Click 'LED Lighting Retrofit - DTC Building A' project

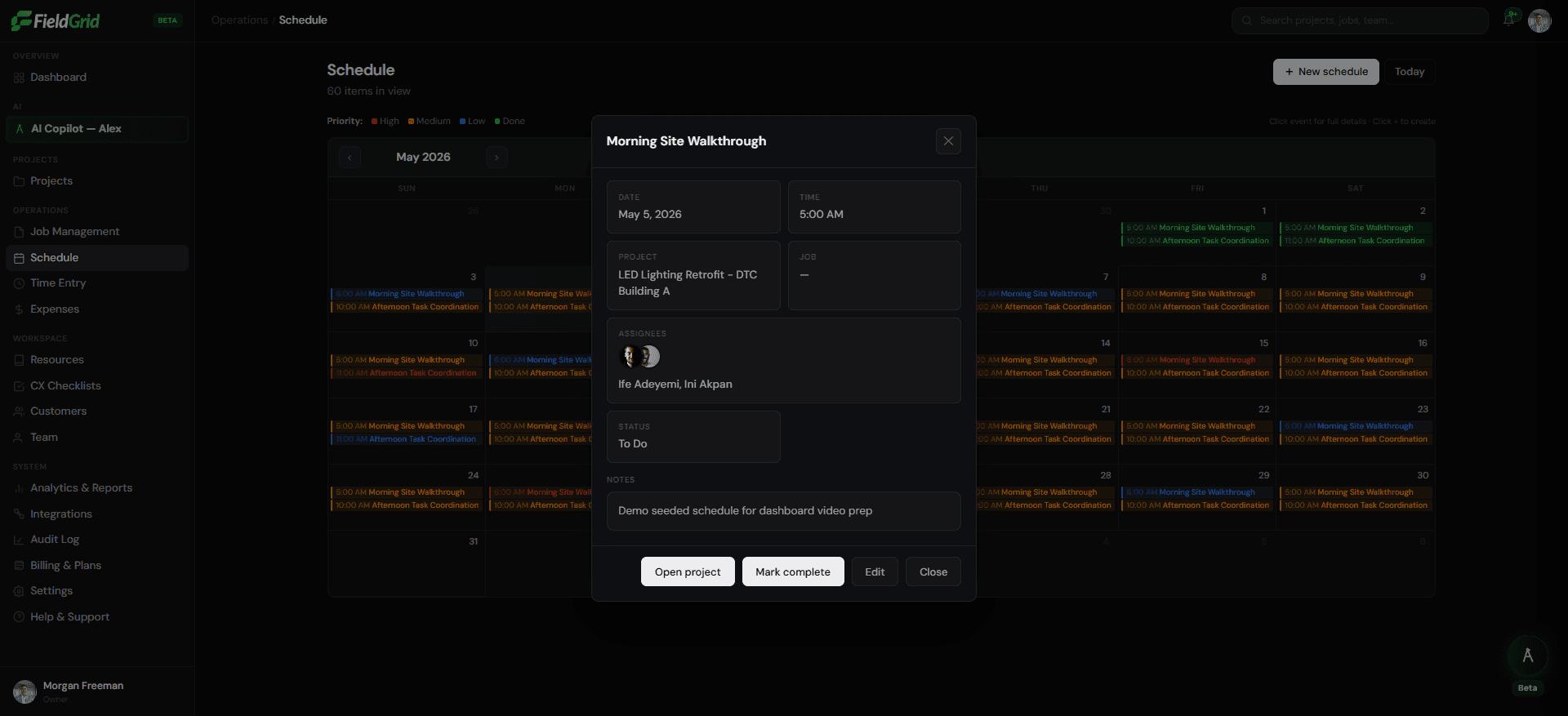click(688, 283)
